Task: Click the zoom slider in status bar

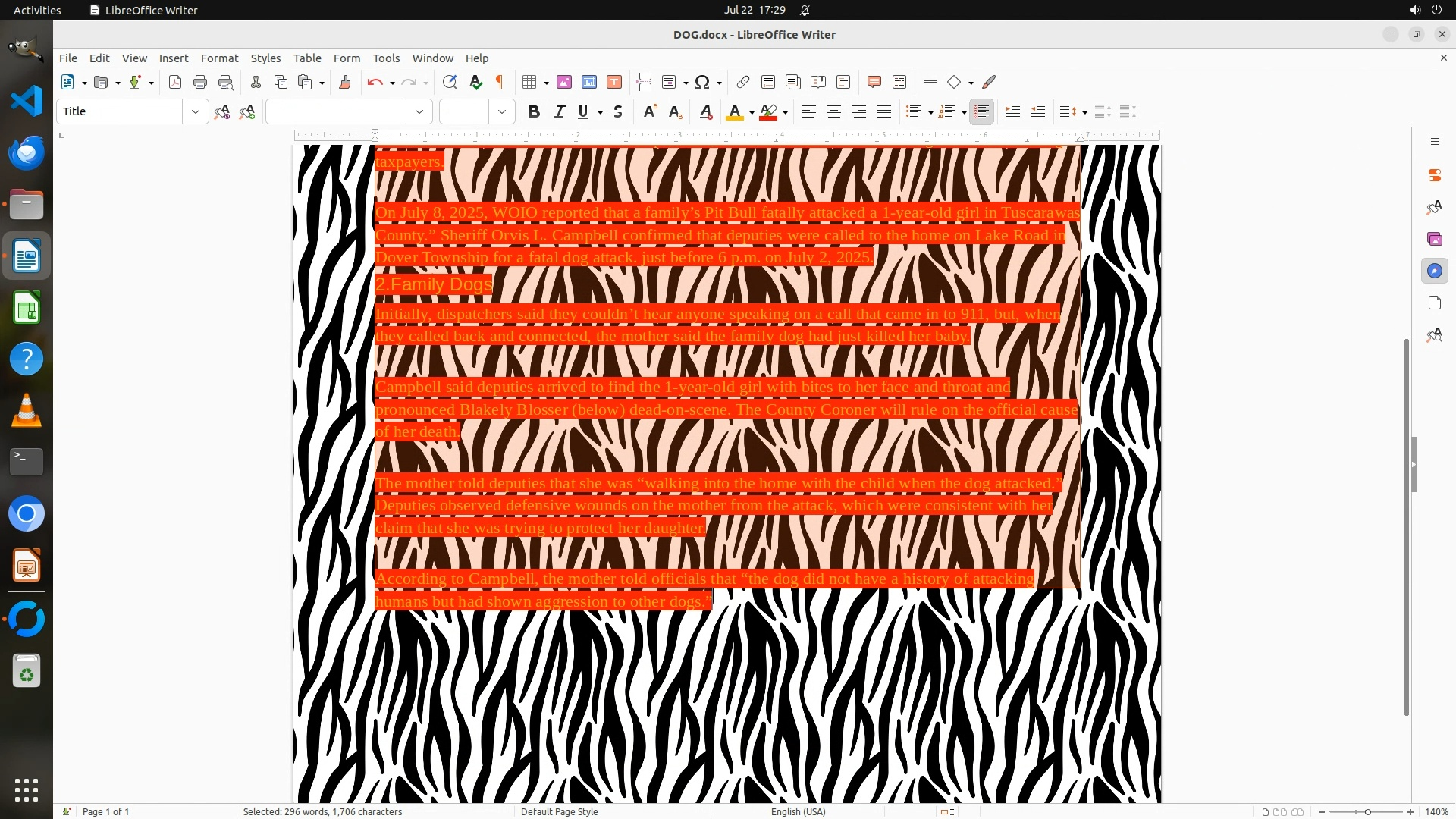Action: pyautogui.click(x=1367, y=811)
